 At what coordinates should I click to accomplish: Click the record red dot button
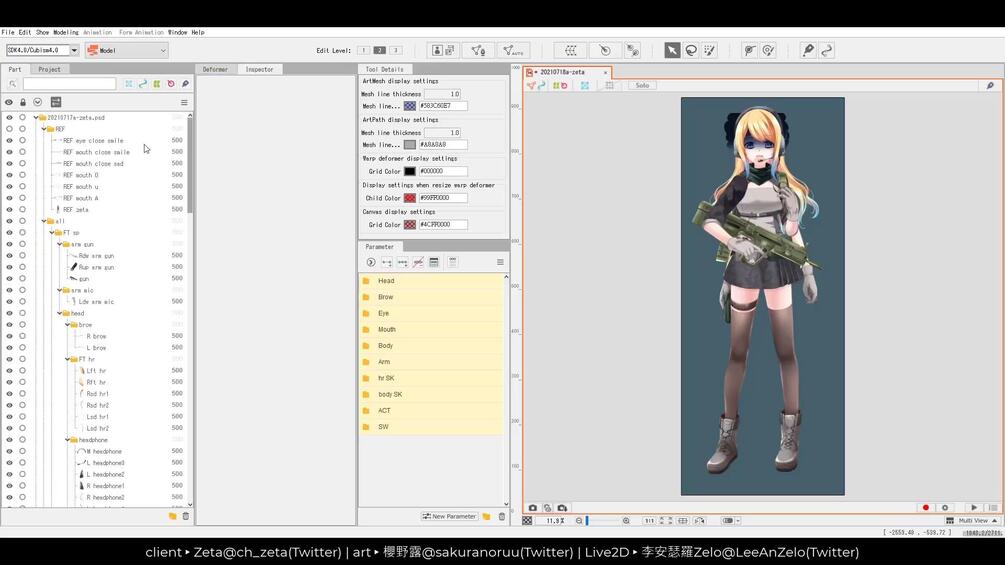pyautogui.click(x=926, y=507)
